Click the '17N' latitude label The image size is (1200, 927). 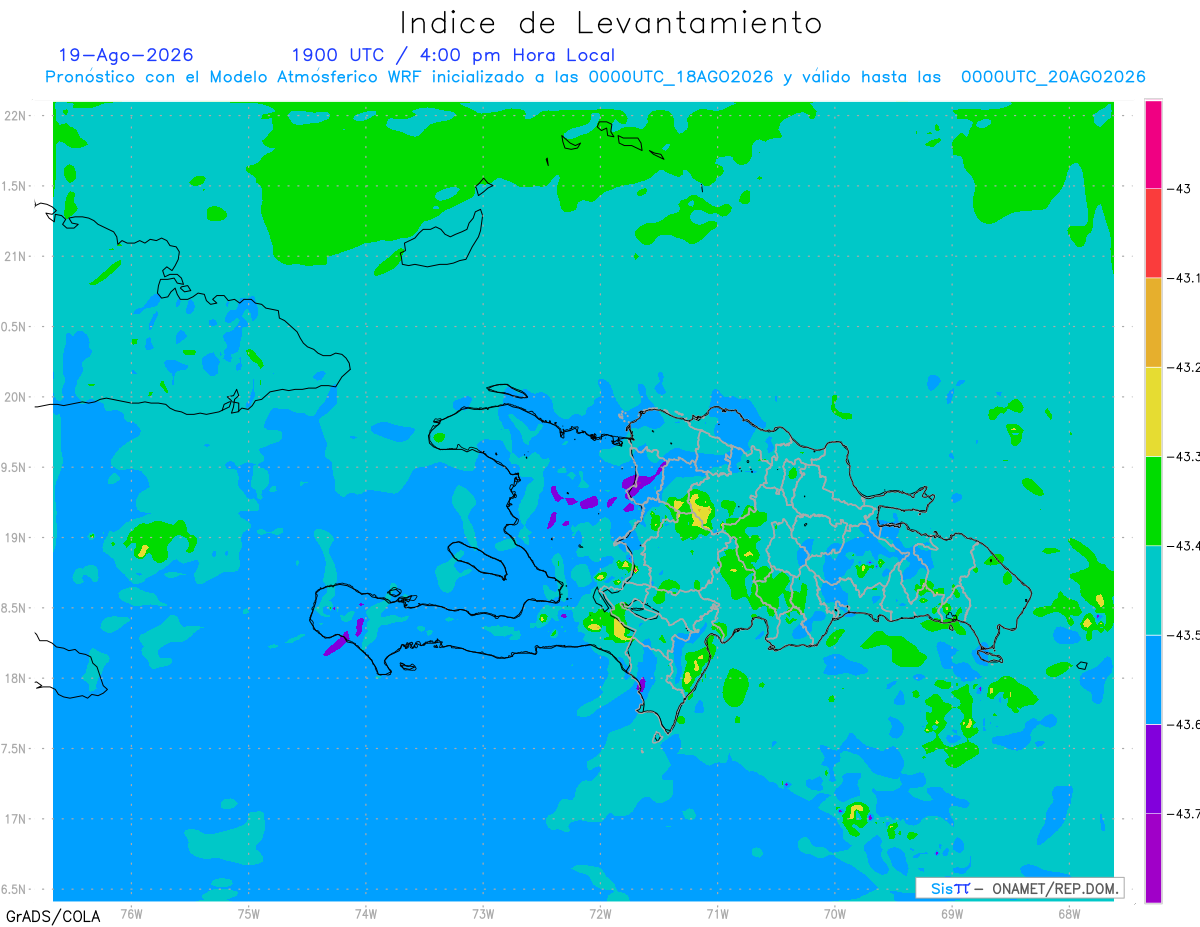(16, 819)
